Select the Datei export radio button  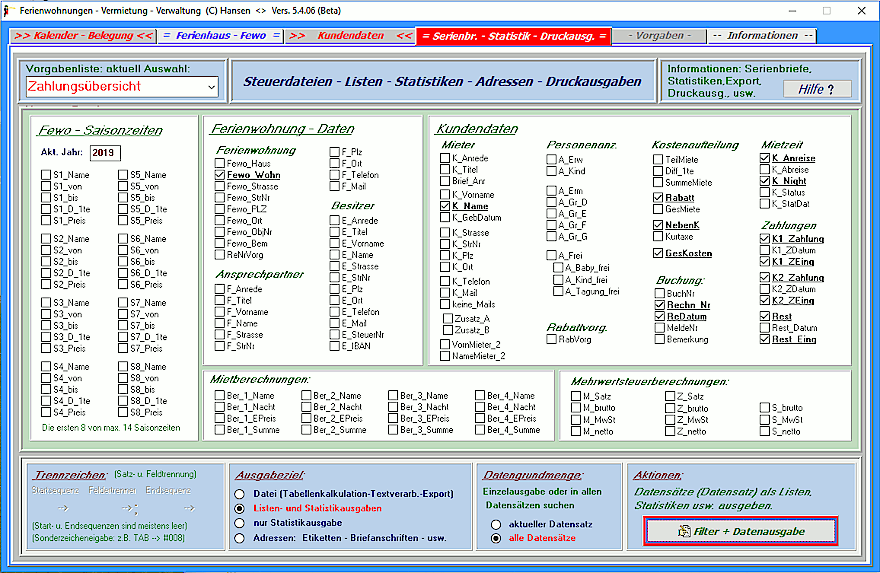240,494
